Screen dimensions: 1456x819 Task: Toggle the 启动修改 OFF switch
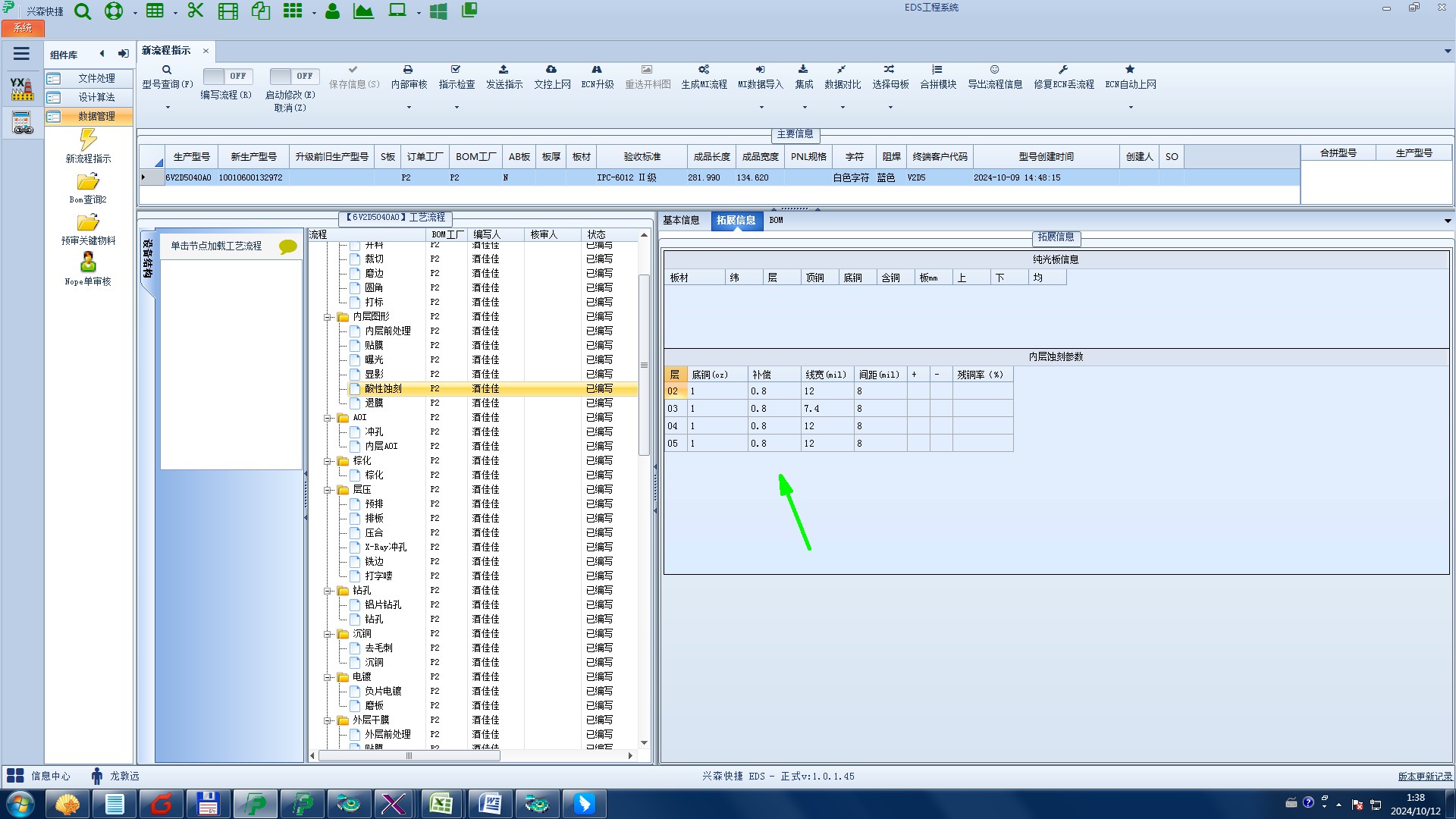(x=294, y=76)
